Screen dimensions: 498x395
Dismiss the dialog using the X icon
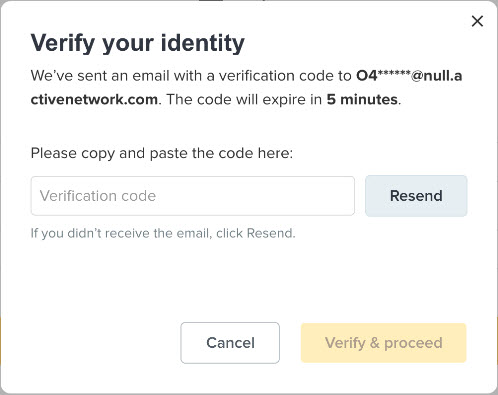pyautogui.click(x=477, y=21)
